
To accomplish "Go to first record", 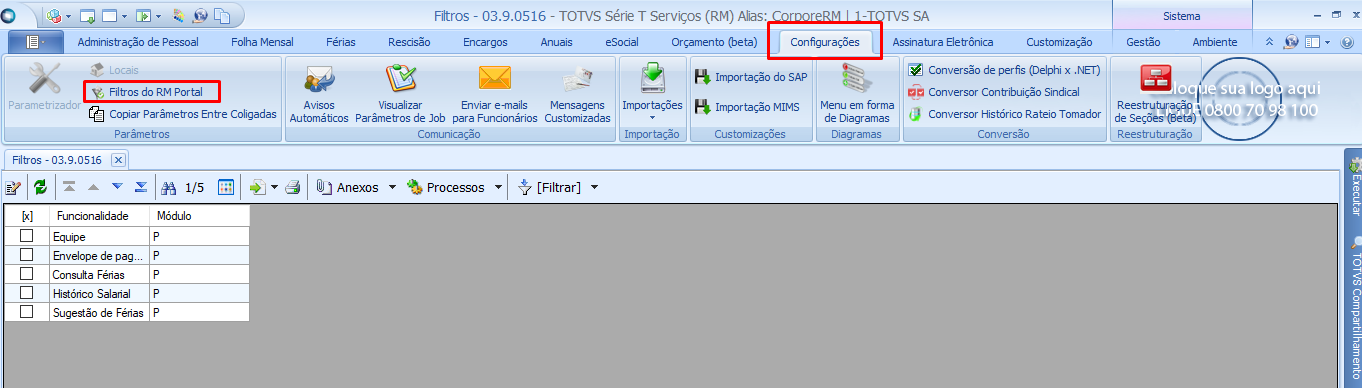I will point(69,187).
